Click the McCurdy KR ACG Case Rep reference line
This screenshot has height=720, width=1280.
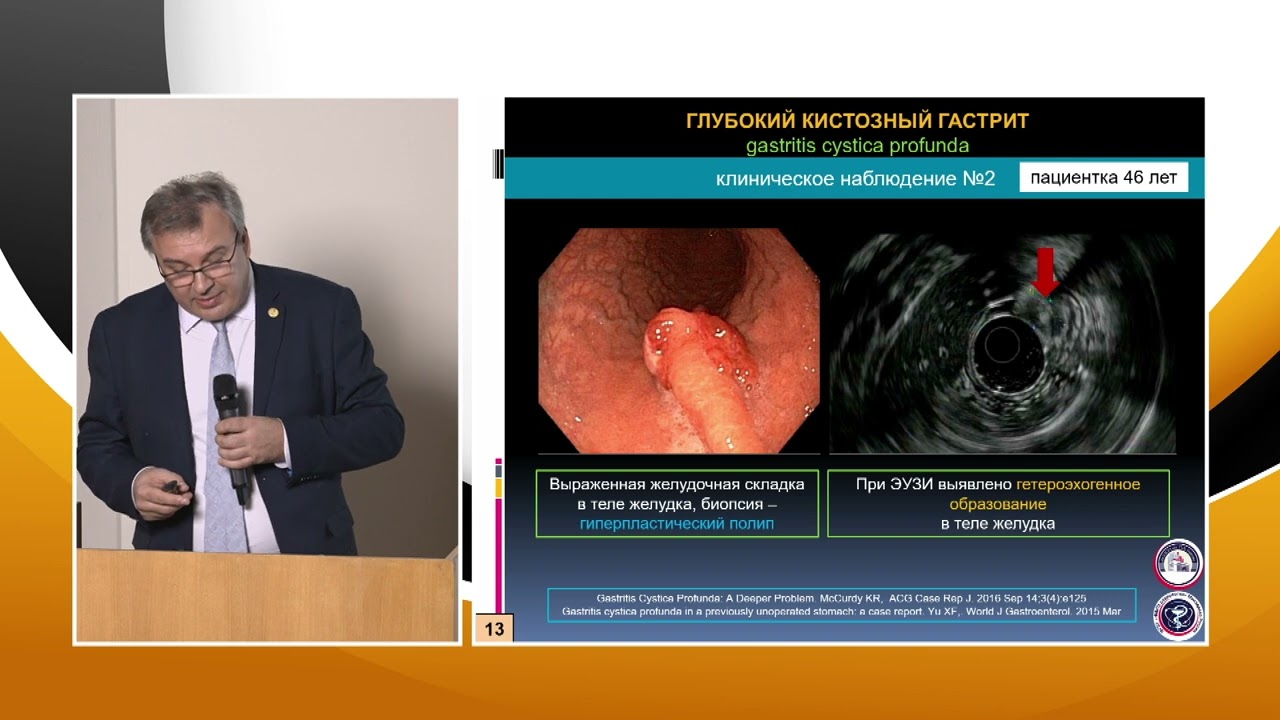(x=840, y=598)
